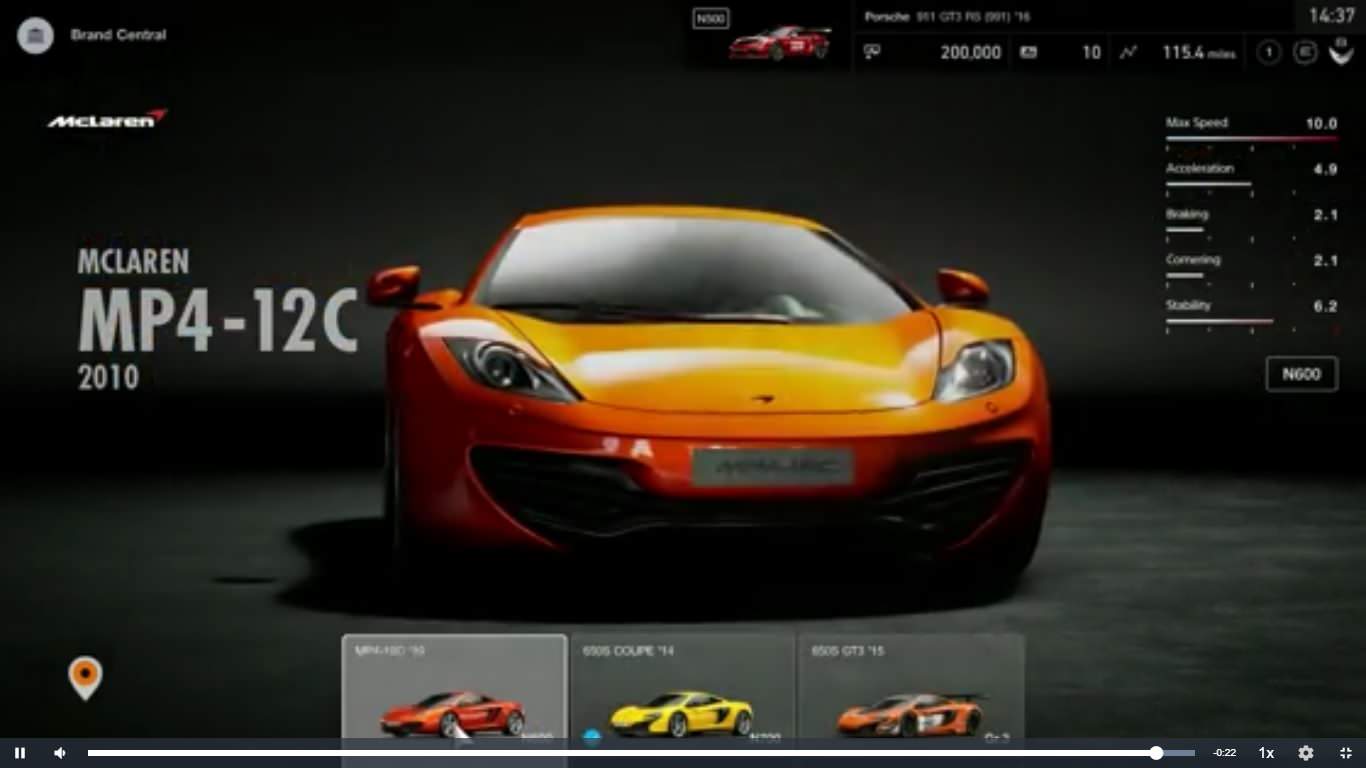This screenshot has width=1366, height=768.
Task: Click the 2010 model year text
Action: [108, 377]
